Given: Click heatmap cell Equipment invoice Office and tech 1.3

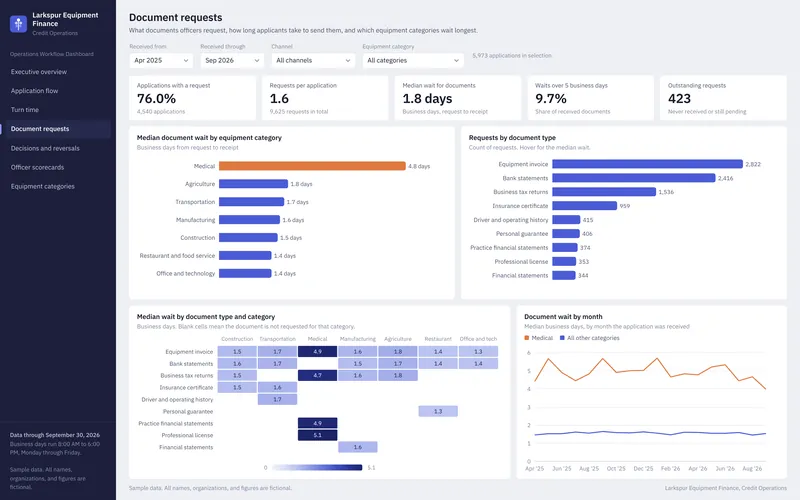Looking at the screenshot, I should pos(478,352).
